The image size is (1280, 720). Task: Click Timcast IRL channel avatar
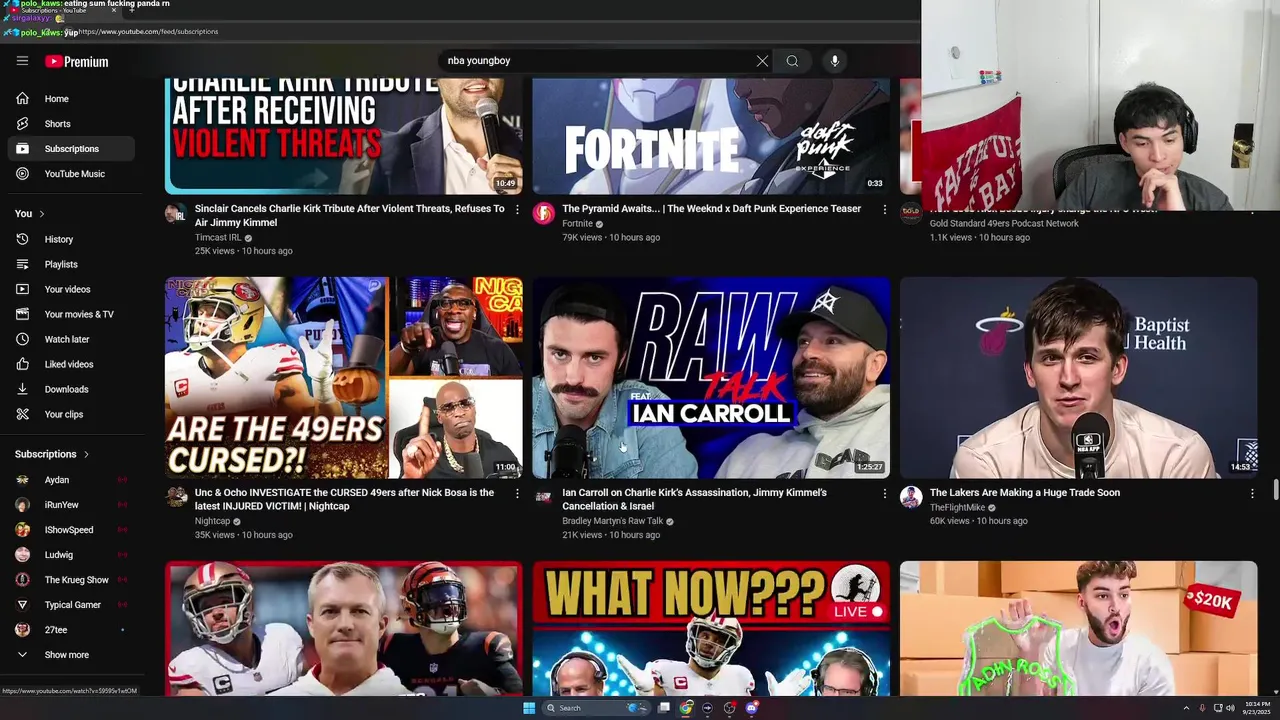tap(176, 213)
